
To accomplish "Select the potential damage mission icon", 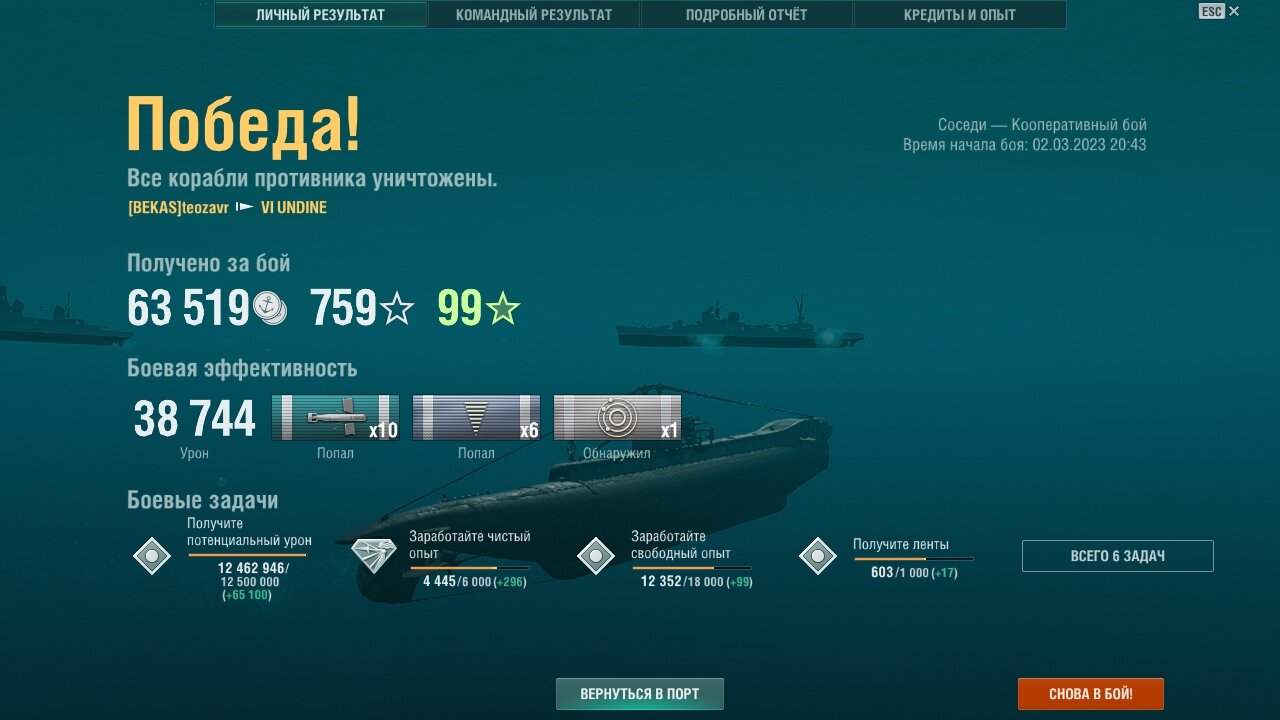I will pyautogui.click(x=152, y=555).
